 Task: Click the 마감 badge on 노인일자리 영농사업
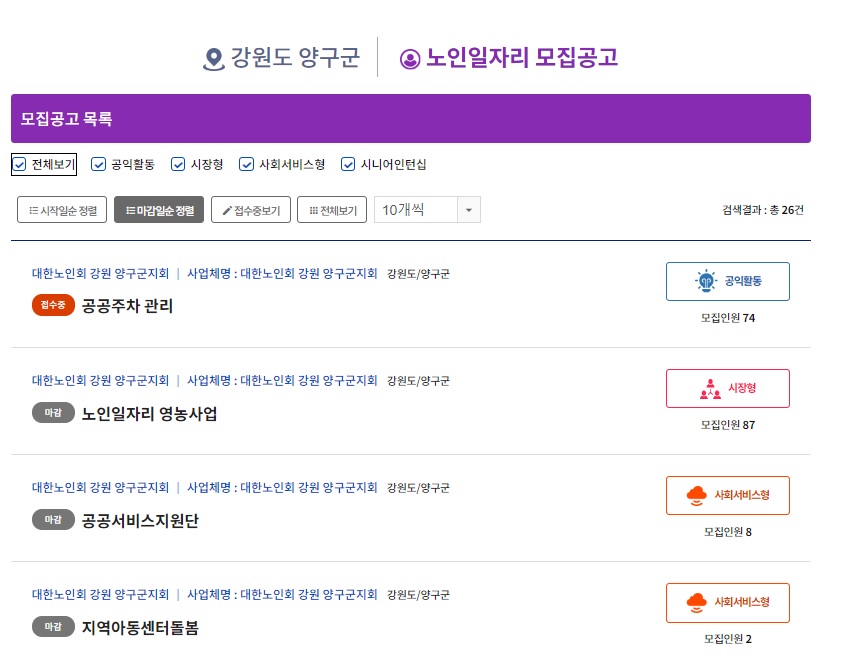click(53, 412)
